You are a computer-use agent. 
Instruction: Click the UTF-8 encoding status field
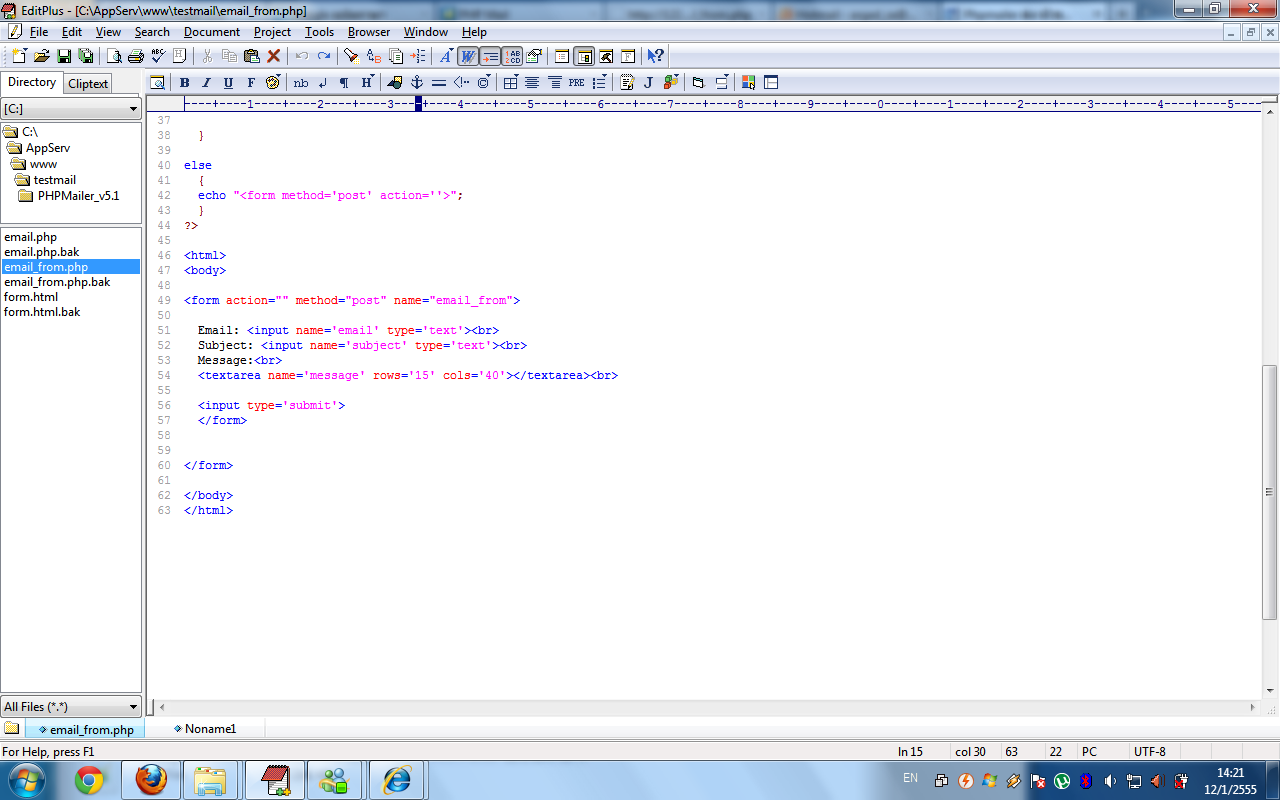pos(1149,752)
